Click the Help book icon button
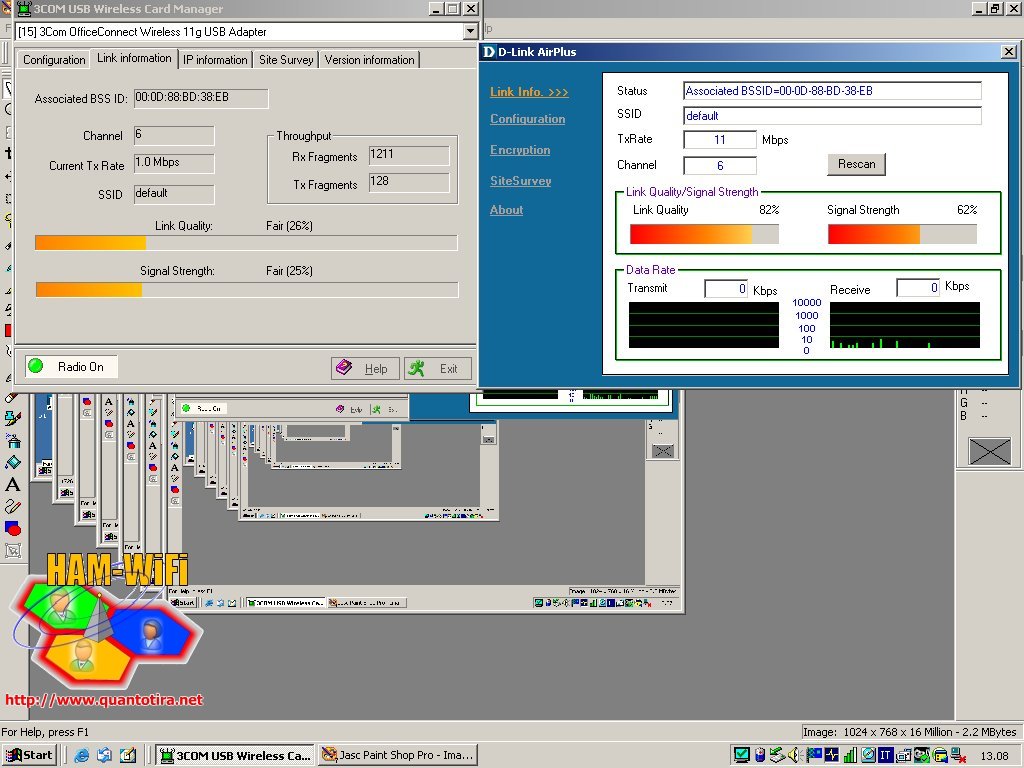This screenshot has height=768, width=1024. point(365,368)
